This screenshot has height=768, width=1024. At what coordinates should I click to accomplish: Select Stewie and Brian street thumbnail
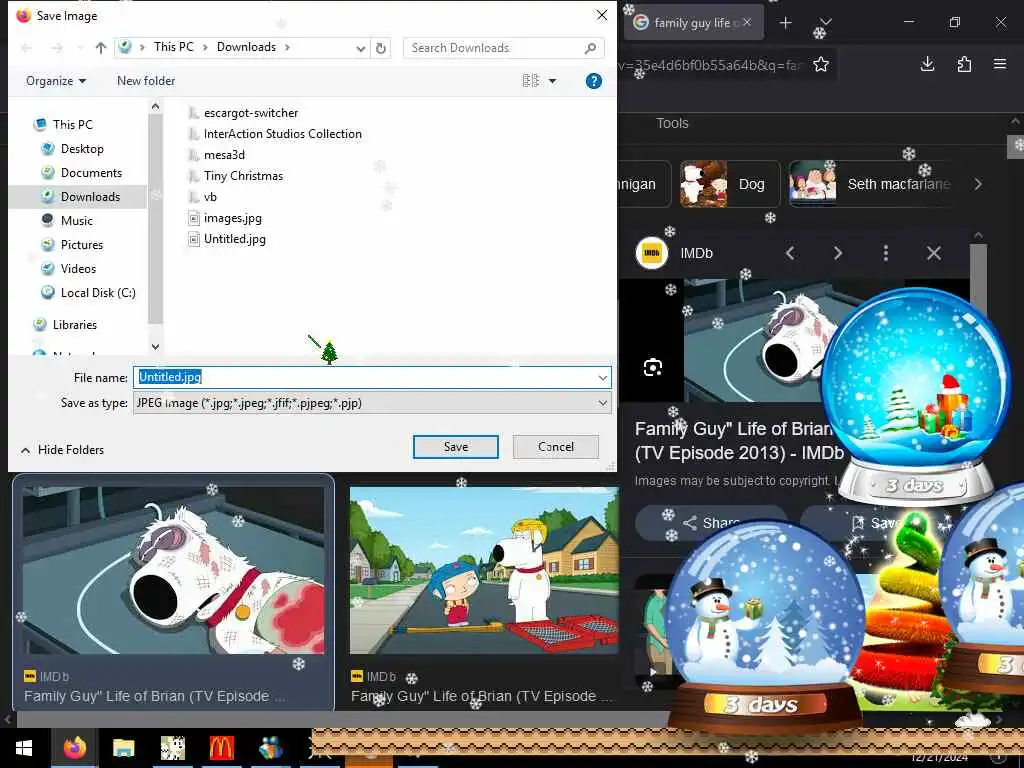pos(484,569)
